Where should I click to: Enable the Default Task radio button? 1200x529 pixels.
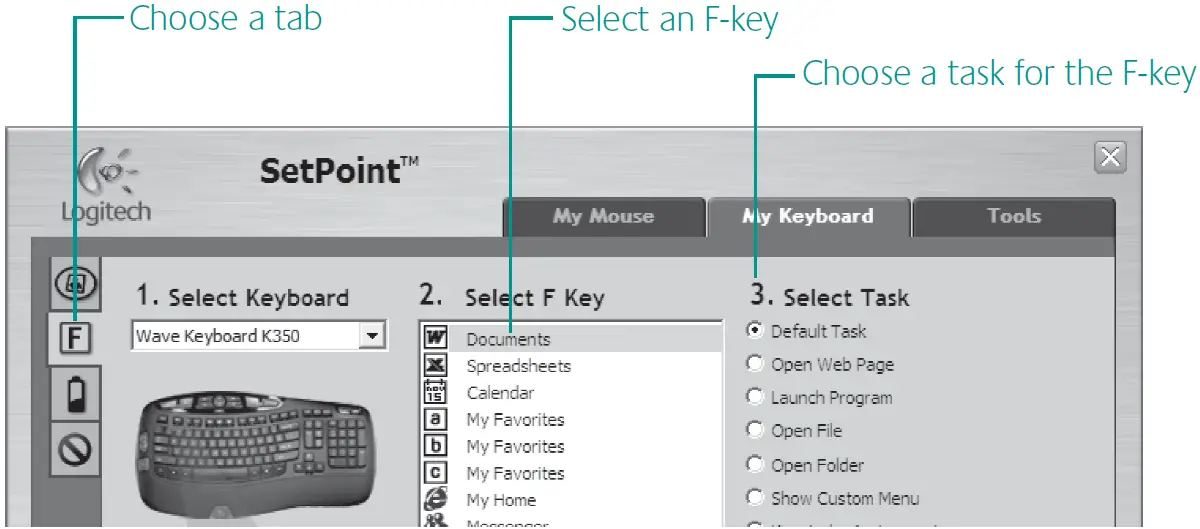755,331
